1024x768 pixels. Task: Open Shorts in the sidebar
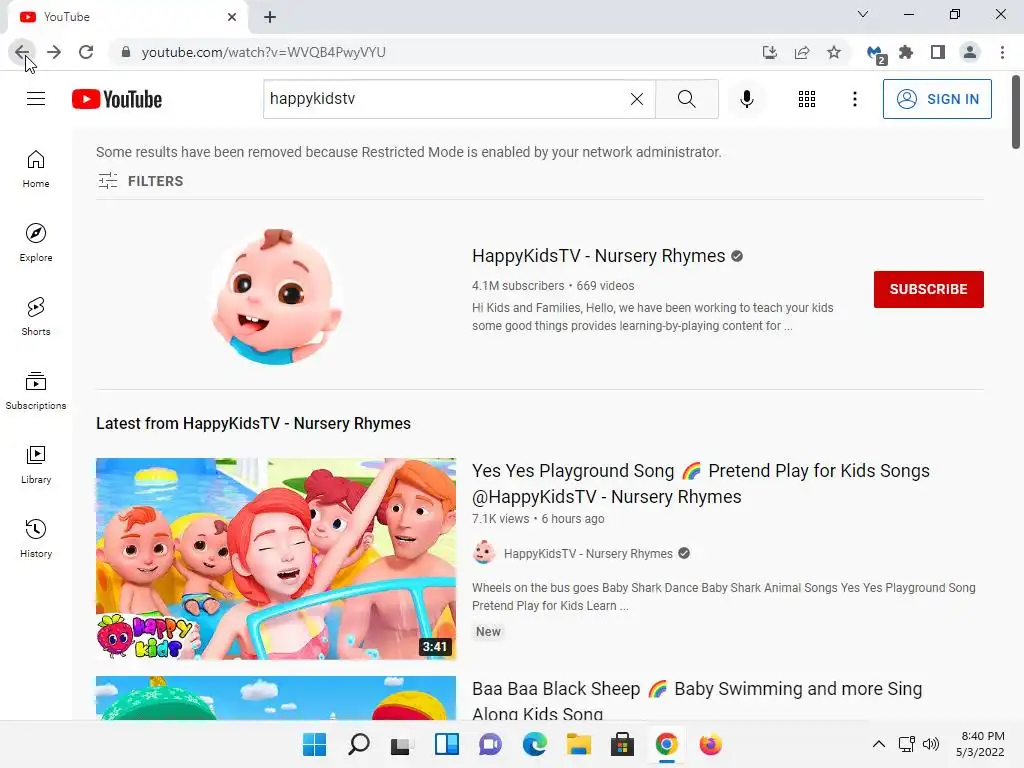tap(36, 317)
